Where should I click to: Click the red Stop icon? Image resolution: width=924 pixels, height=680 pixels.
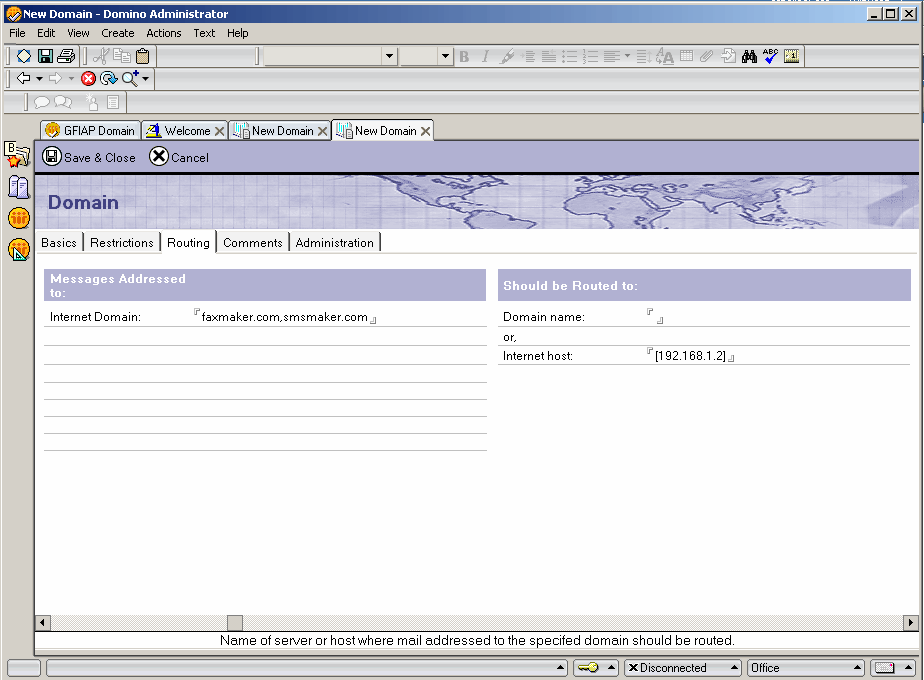tap(88, 78)
